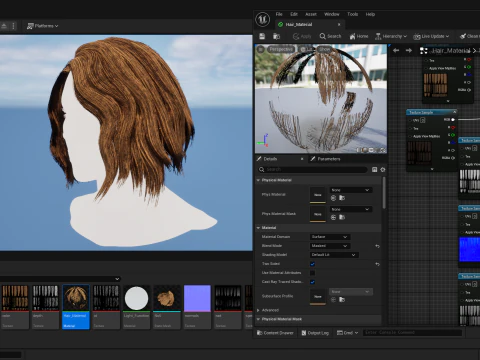This screenshot has height=360, width=480.
Task: Browse to Phys Material in Content Browser
Action: [342, 198]
